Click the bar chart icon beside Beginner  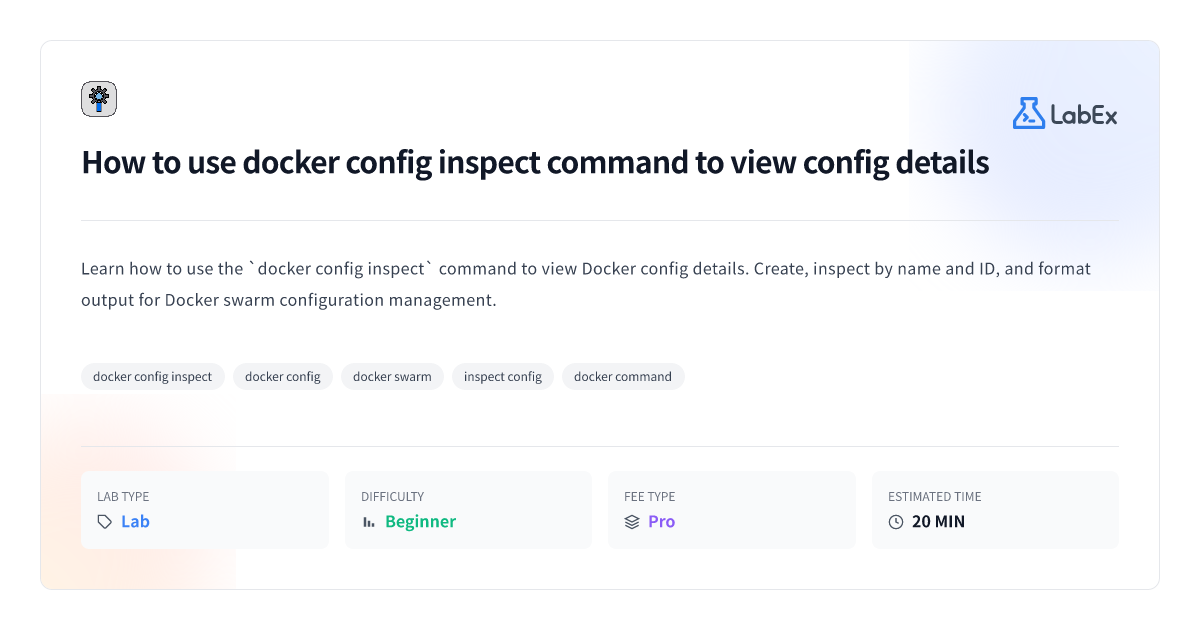click(369, 522)
